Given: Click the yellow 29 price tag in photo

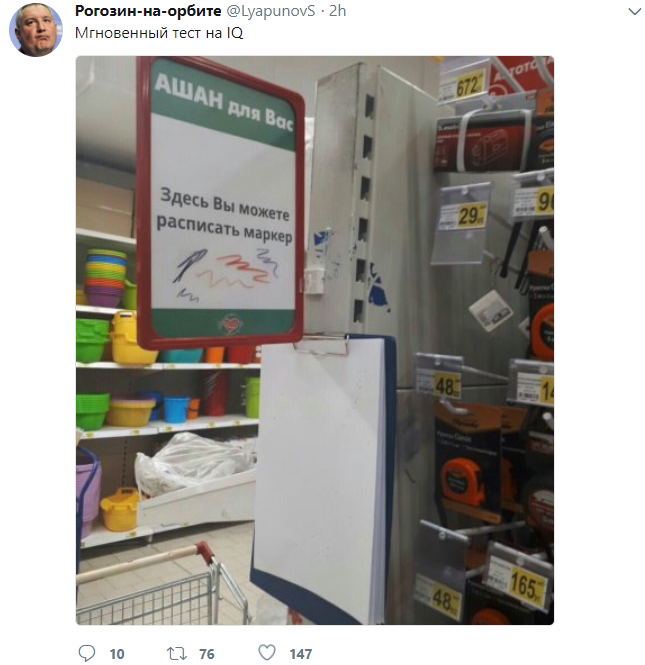Looking at the screenshot, I should [x=472, y=216].
